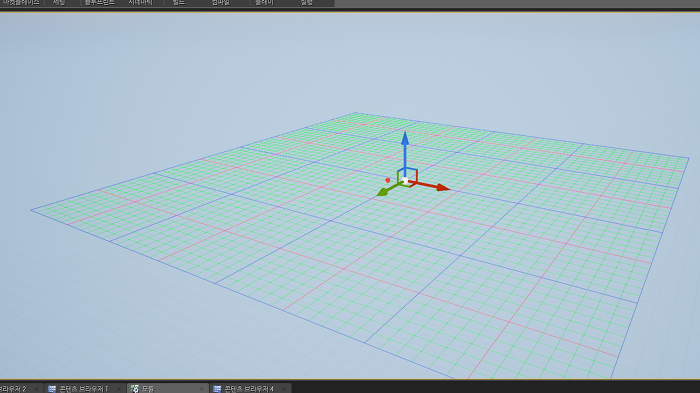This screenshot has height=393, width=700.
Task: Click the white center sphere of the gizmo
Action: (405, 180)
